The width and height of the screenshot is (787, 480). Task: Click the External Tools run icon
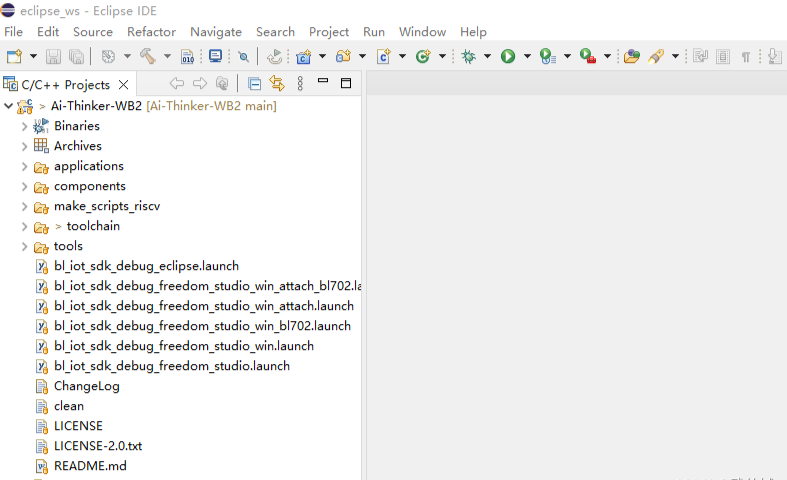587,56
